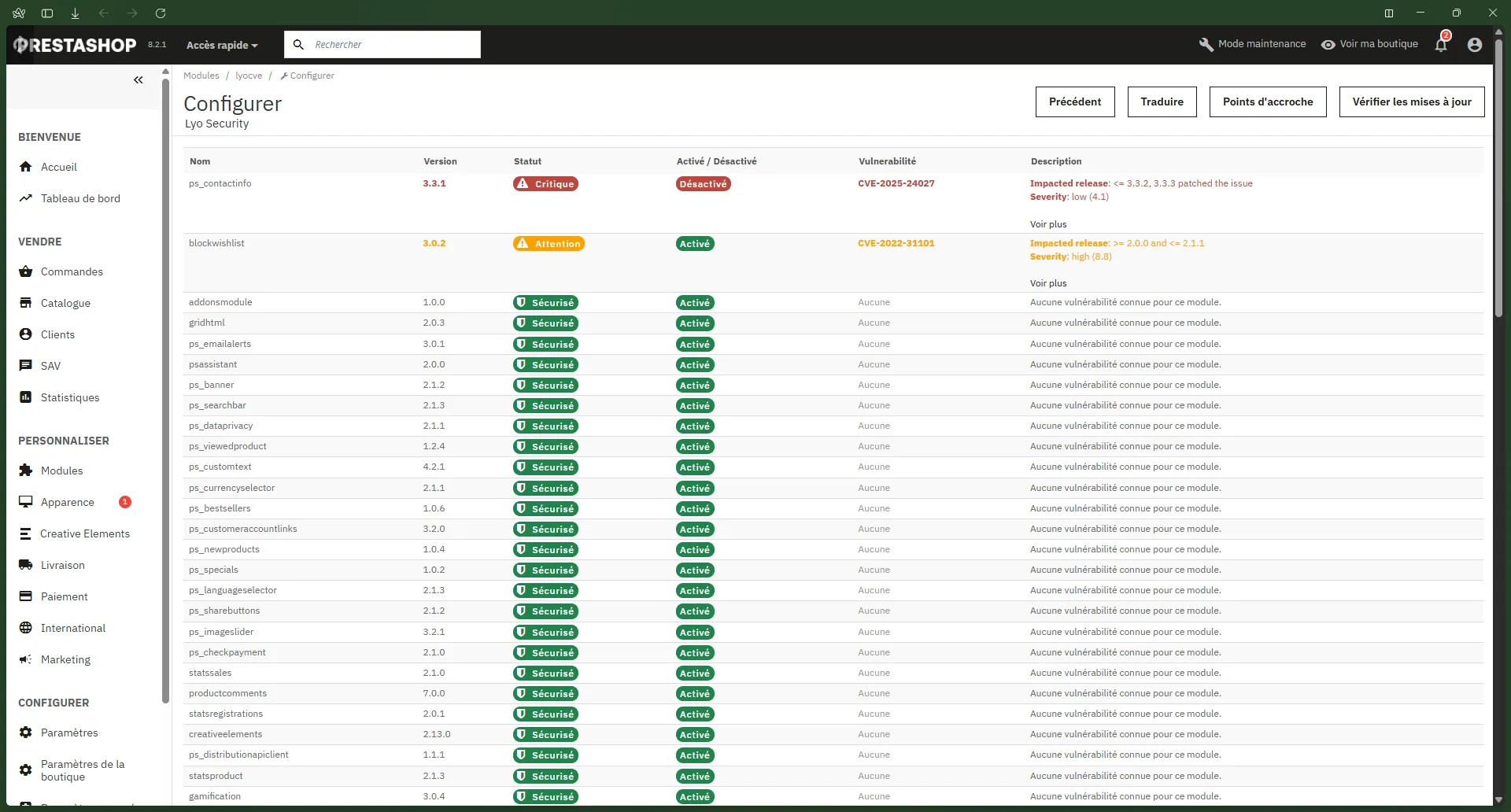This screenshot has height=812, width=1511.
Task: Click the SAV chat icon
Action: pyautogui.click(x=26, y=366)
